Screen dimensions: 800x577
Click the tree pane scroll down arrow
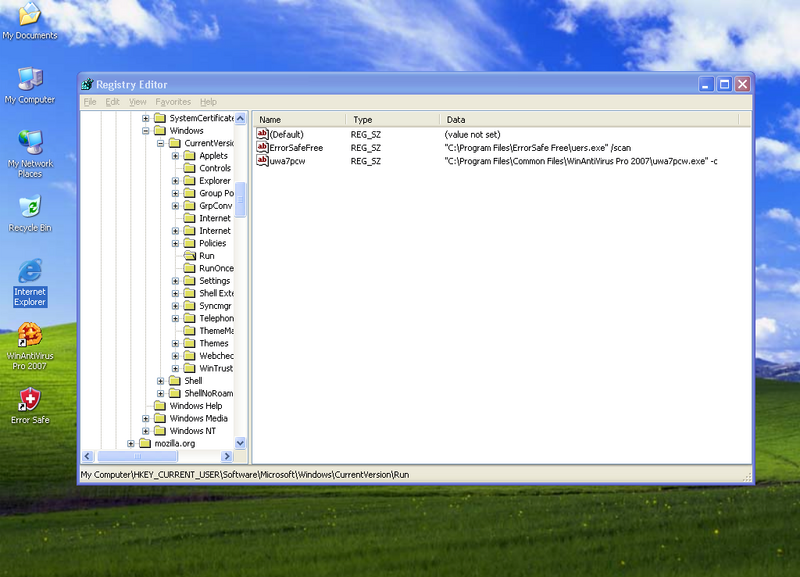click(x=240, y=443)
